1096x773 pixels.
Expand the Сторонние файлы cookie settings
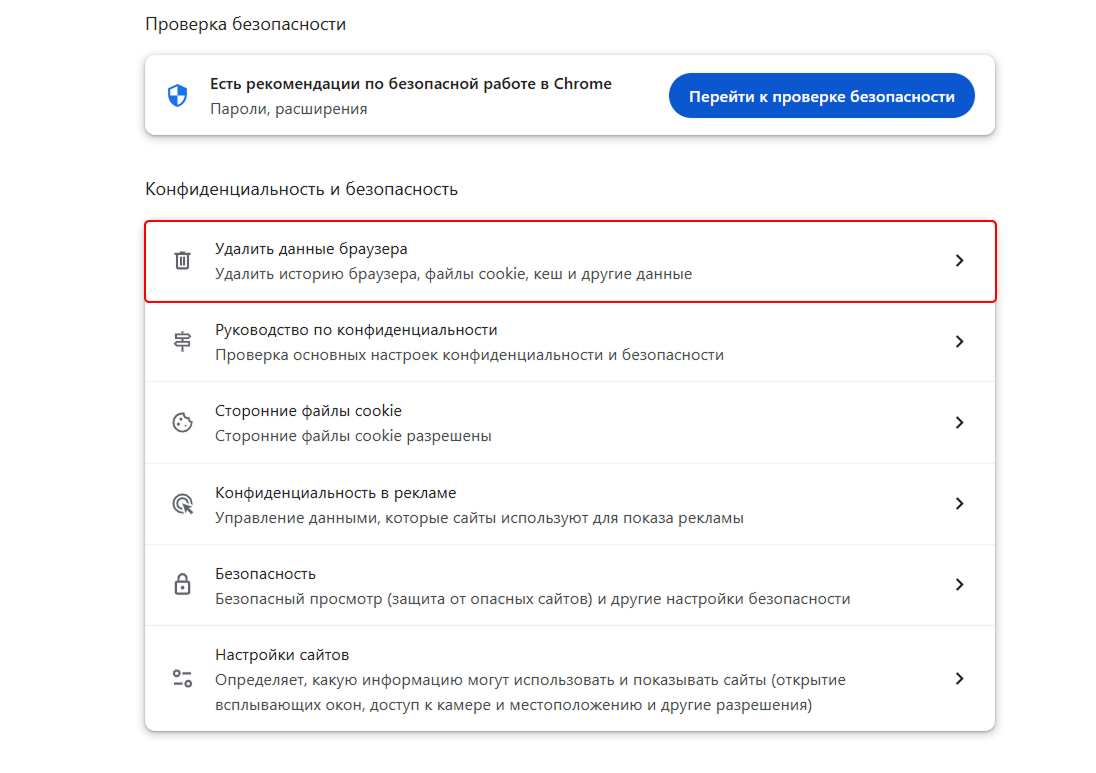959,422
